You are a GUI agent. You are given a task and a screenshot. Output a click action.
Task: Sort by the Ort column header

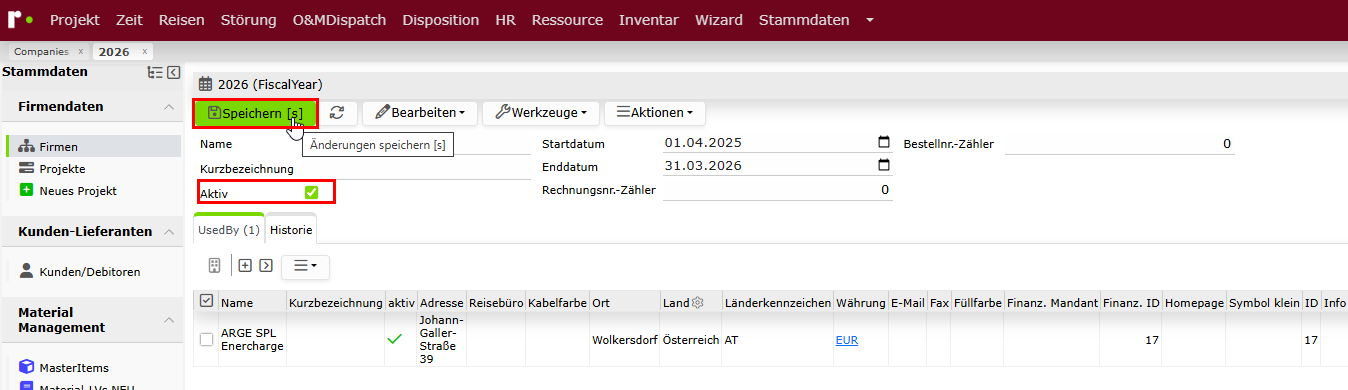pos(601,302)
